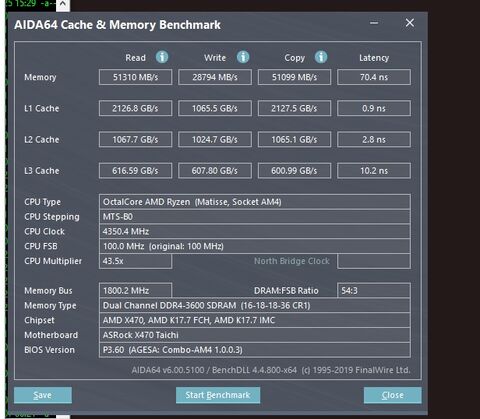This screenshot has height=419, width=480.
Task: Select L1 Cache write 1065.5 GB/s
Action: click(215, 108)
